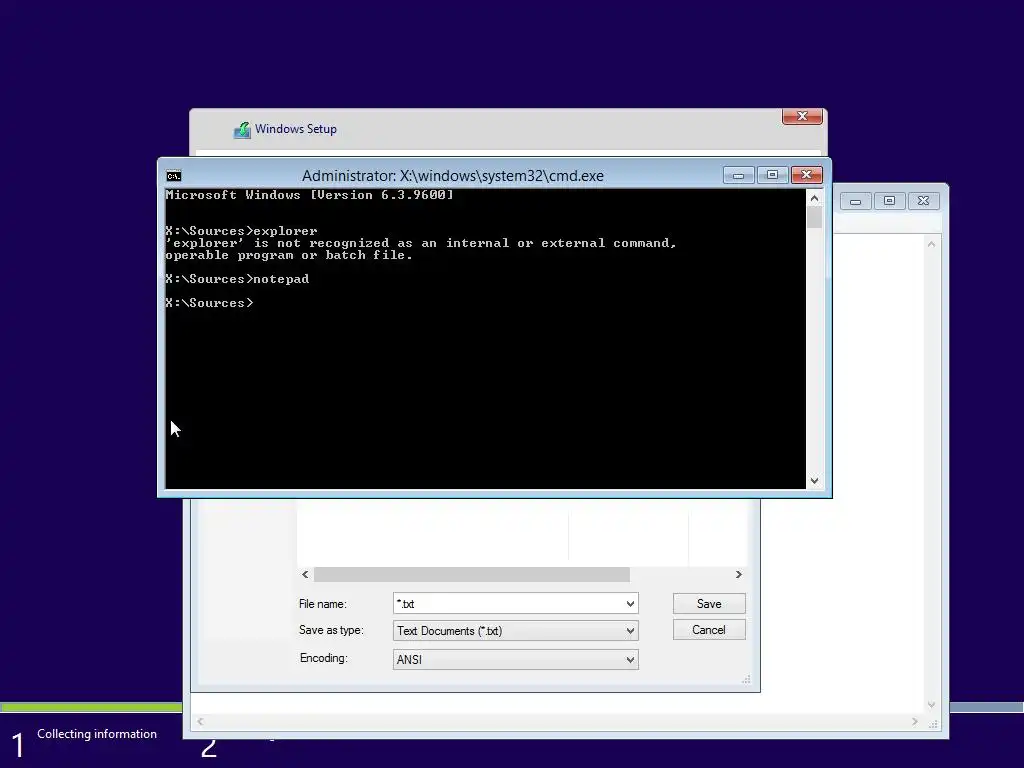This screenshot has height=768, width=1024.
Task: Click the Save dialog file list scroll left arrow
Action: coord(305,575)
